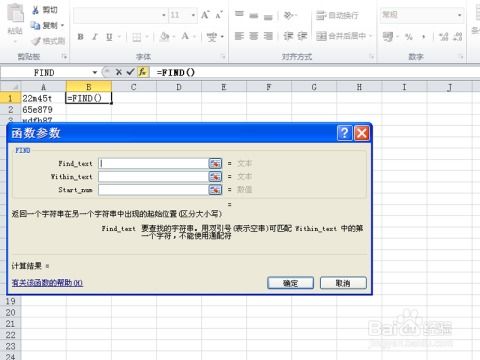480x360 pixels.
Task: Collapse dialog via Within_text range selector
Action: point(215,177)
